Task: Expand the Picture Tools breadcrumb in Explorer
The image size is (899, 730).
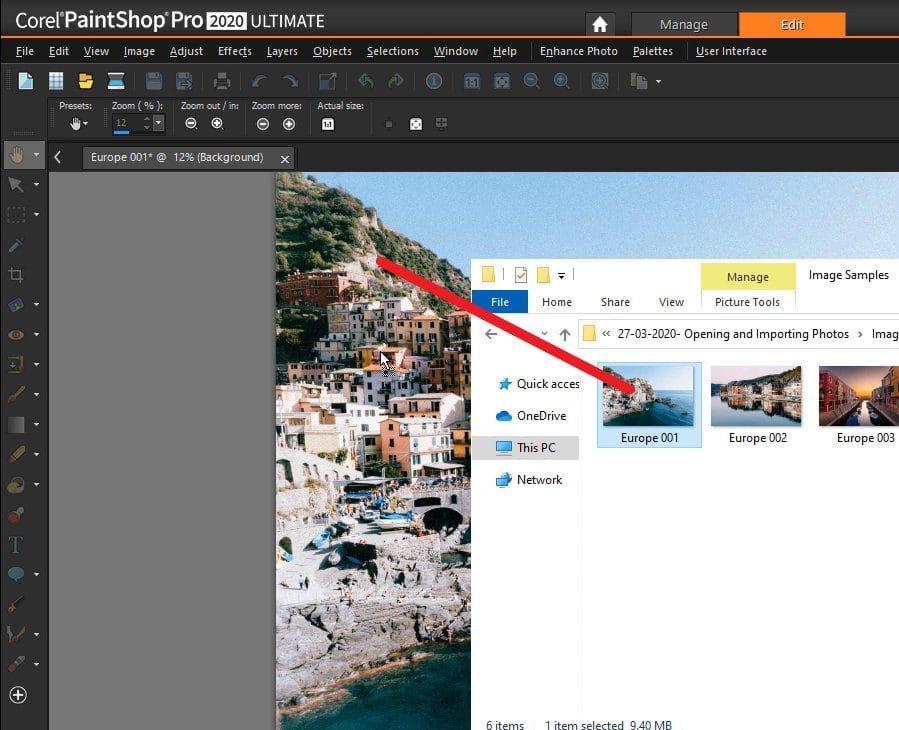Action: [748, 301]
